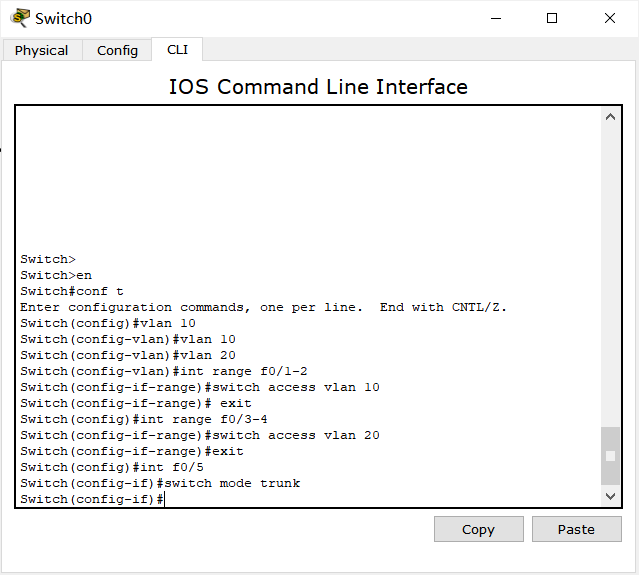Click the terminal scrollbar down arrow

[611, 495]
